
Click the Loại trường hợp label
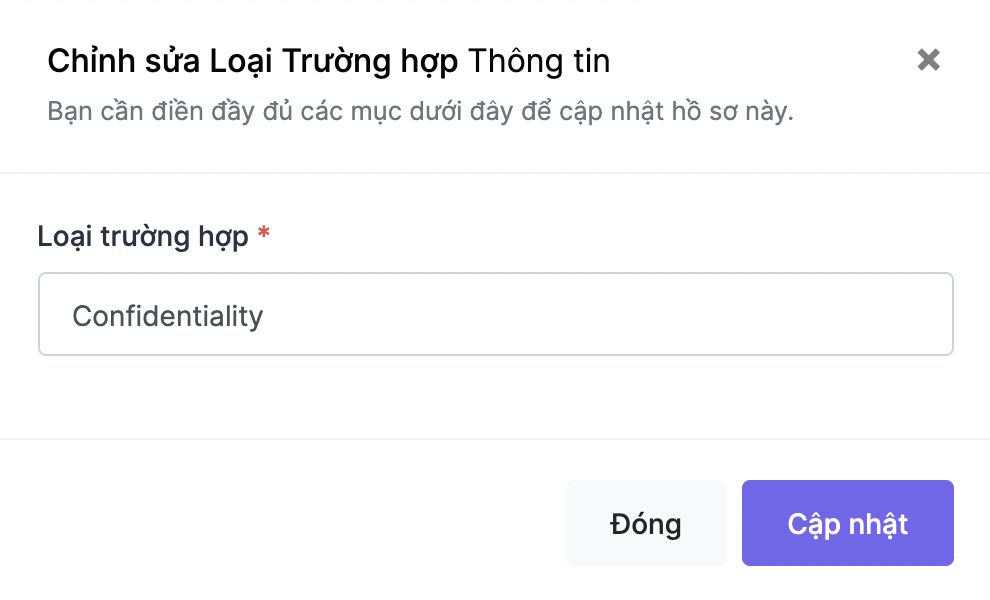143,237
